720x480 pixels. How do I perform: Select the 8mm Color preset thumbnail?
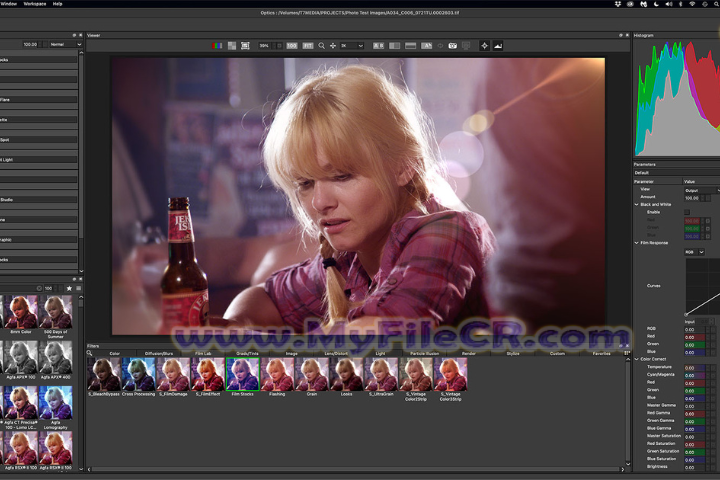pyautogui.click(x=21, y=312)
